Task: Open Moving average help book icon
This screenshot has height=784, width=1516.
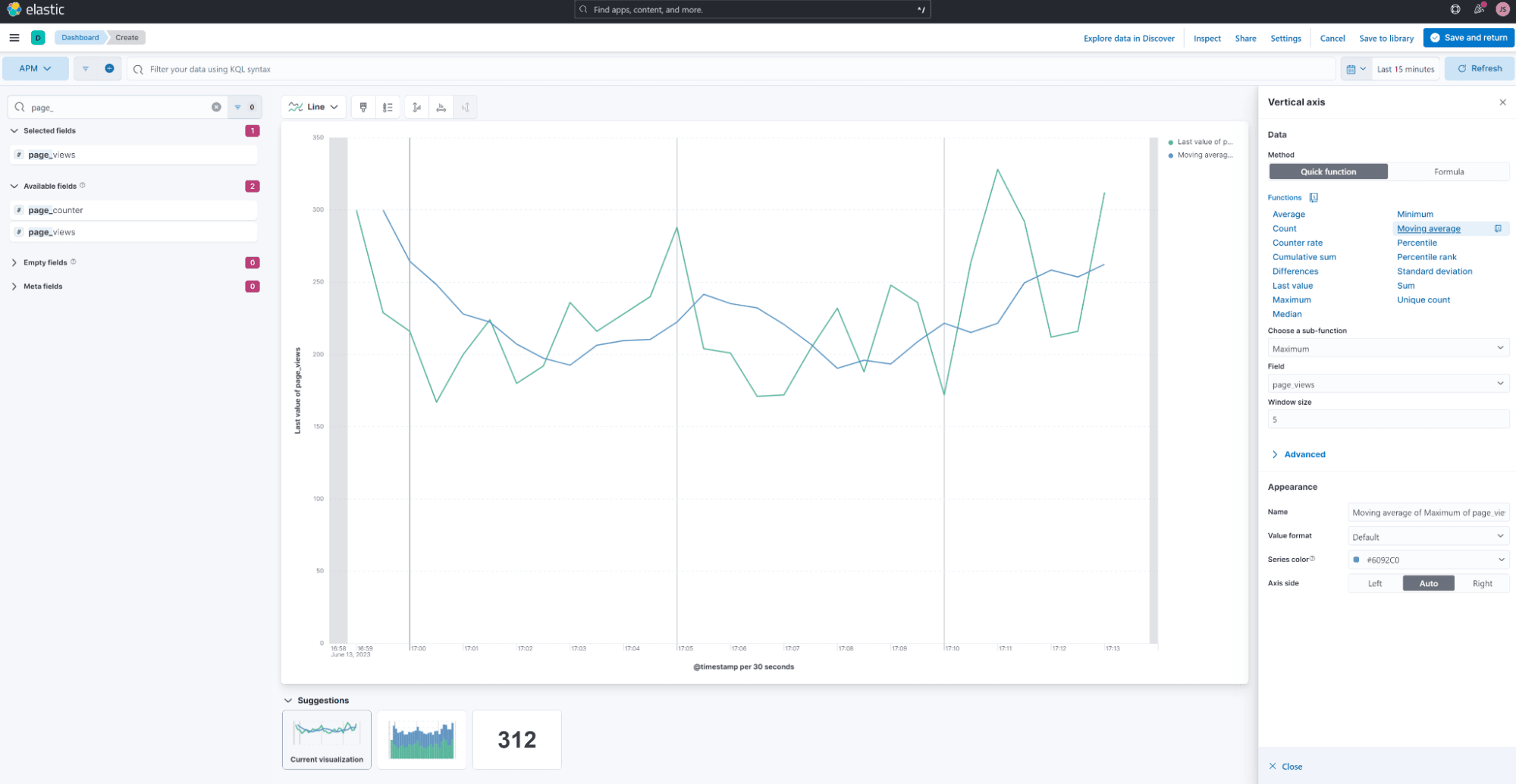Action: point(1498,228)
